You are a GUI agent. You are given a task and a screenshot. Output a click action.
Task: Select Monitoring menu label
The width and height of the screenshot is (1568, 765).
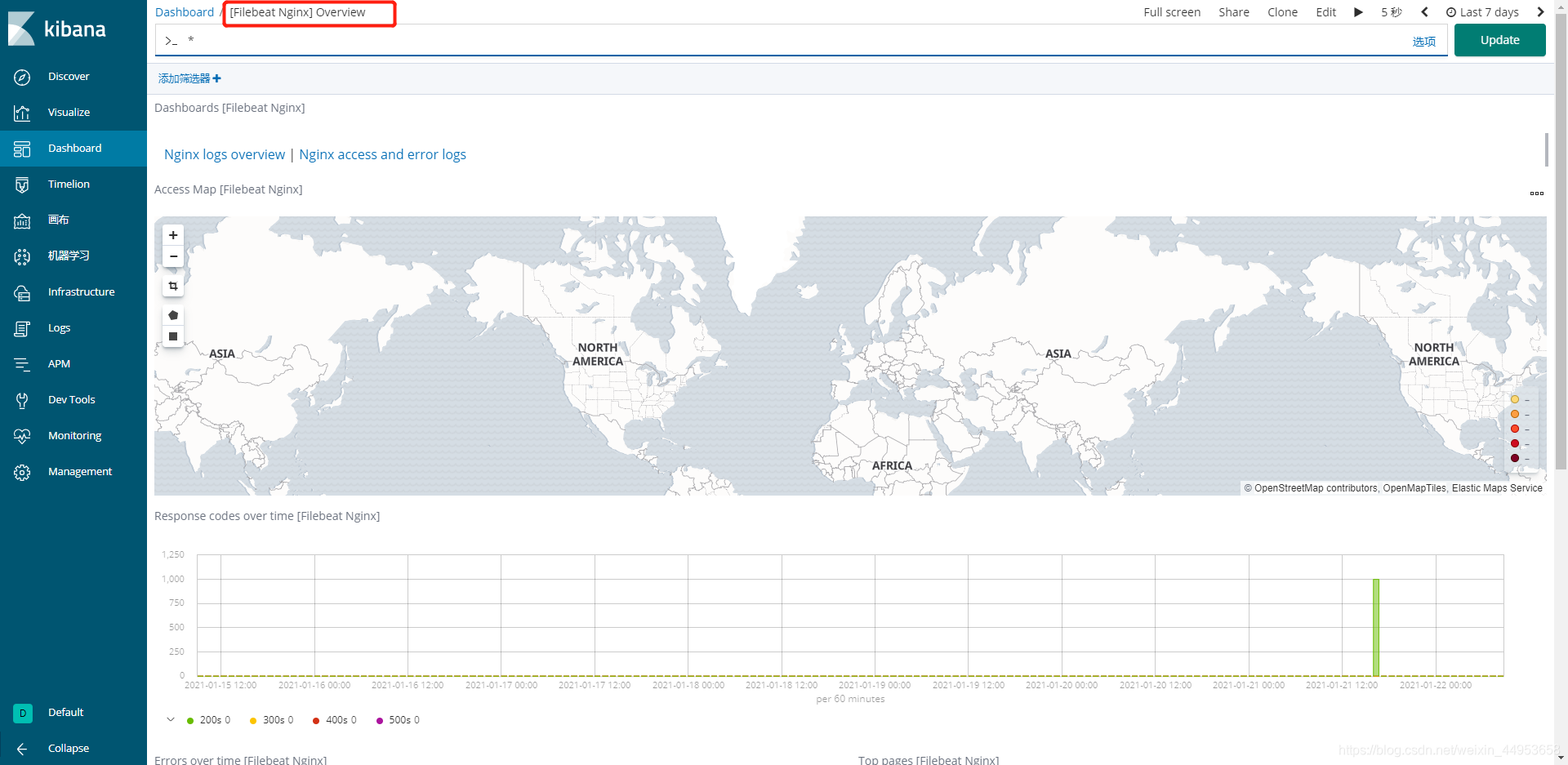pos(75,436)
